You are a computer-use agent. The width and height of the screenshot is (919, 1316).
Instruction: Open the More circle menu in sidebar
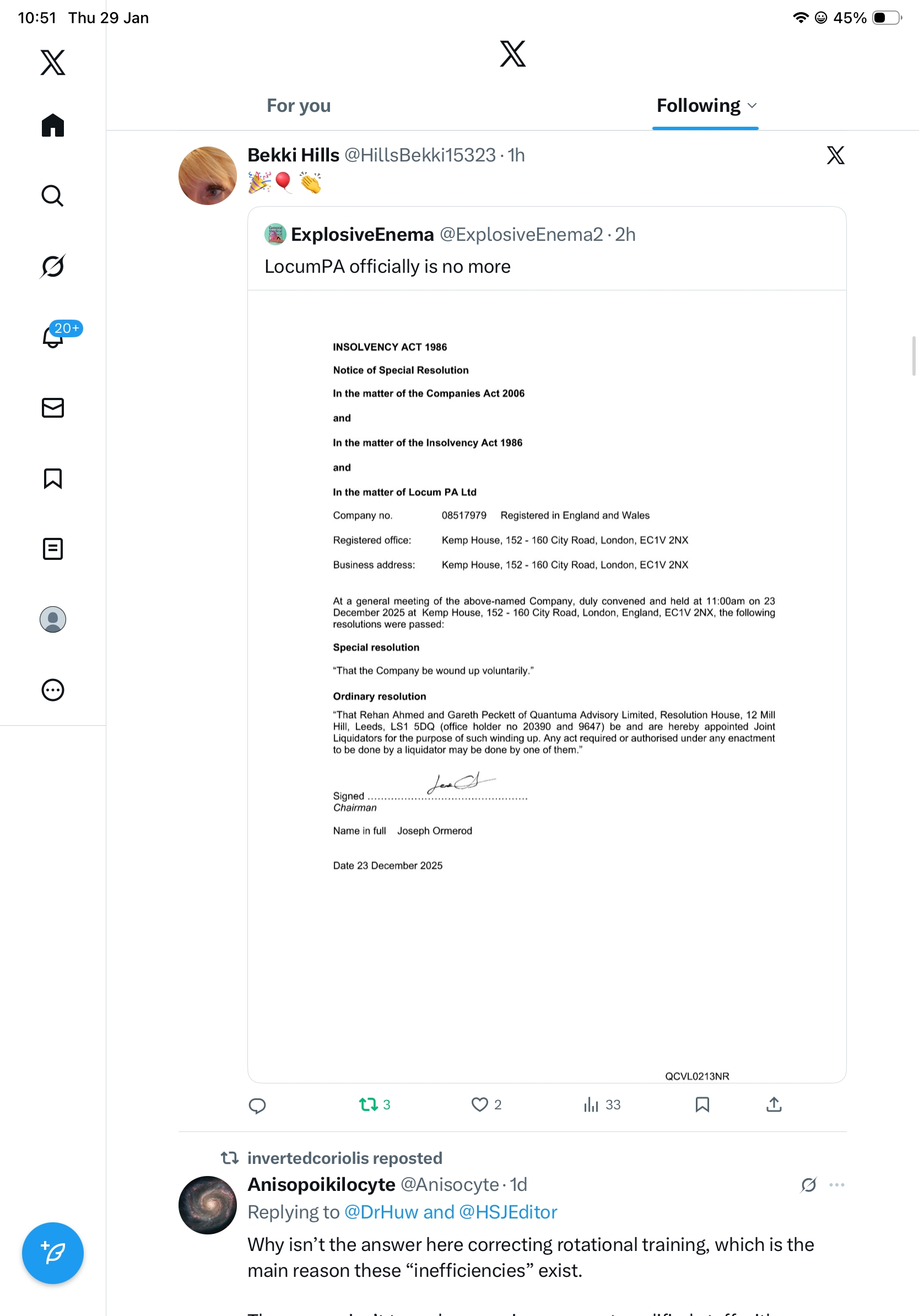[53, 690]
